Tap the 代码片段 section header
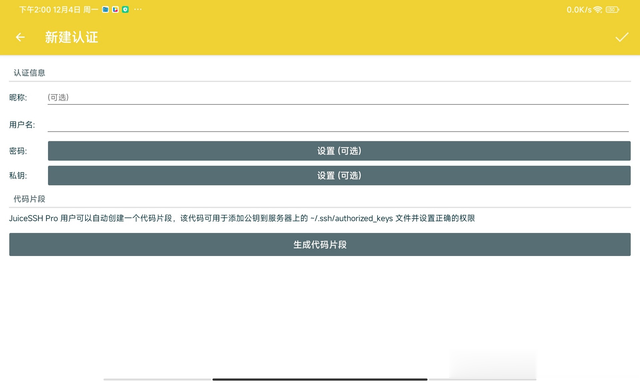This screenshot has width=640, height=384. [x=29, y=199]
